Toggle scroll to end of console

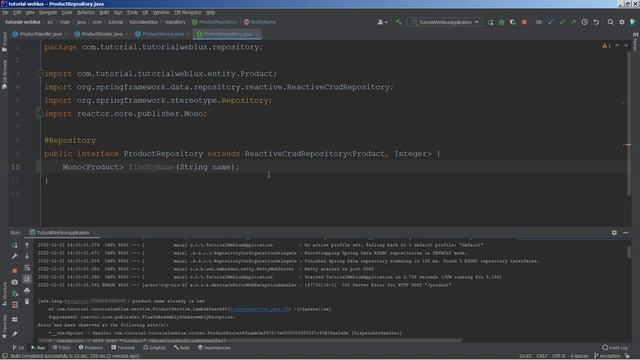[27, 279]
